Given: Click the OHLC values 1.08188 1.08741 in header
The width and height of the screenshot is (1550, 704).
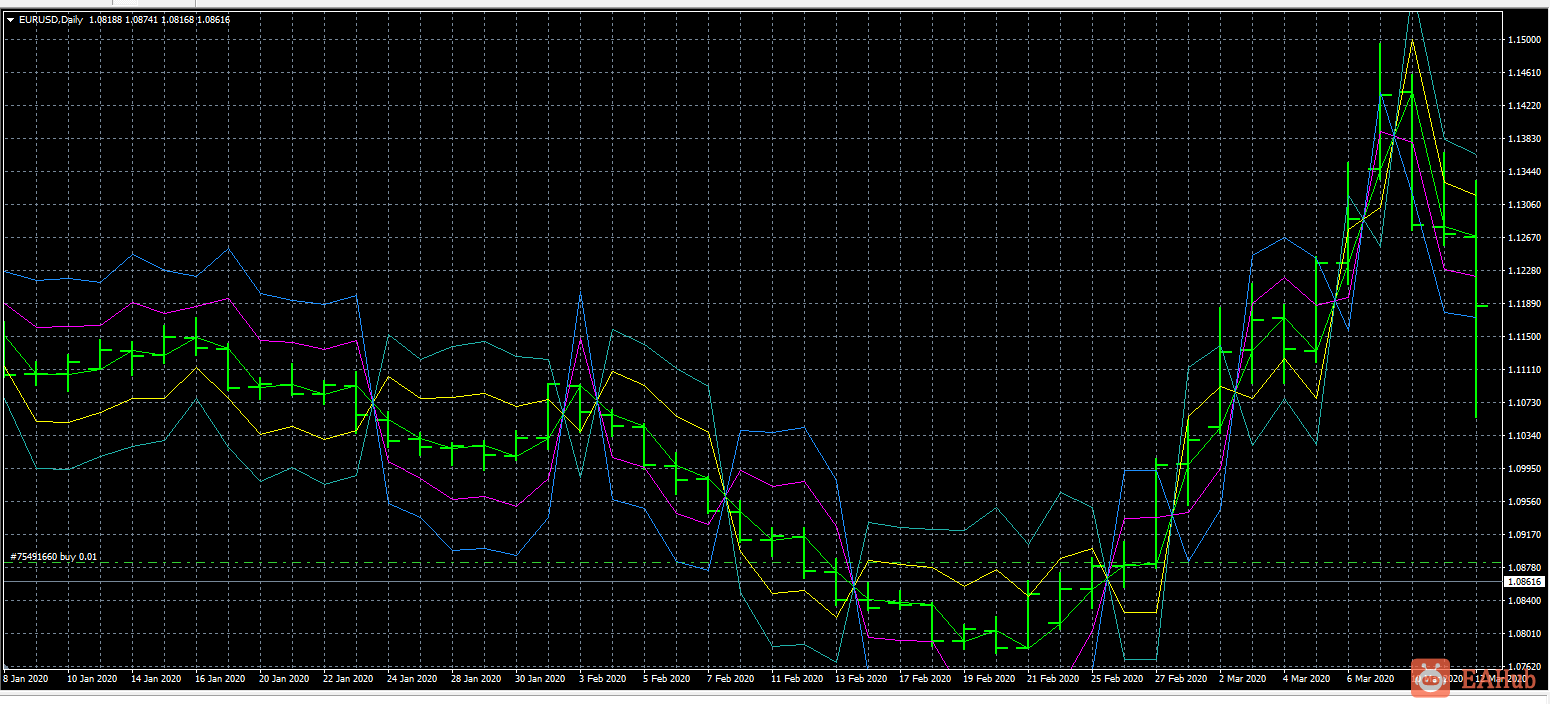Looking at the screenshot, I should tap(123, 19).
